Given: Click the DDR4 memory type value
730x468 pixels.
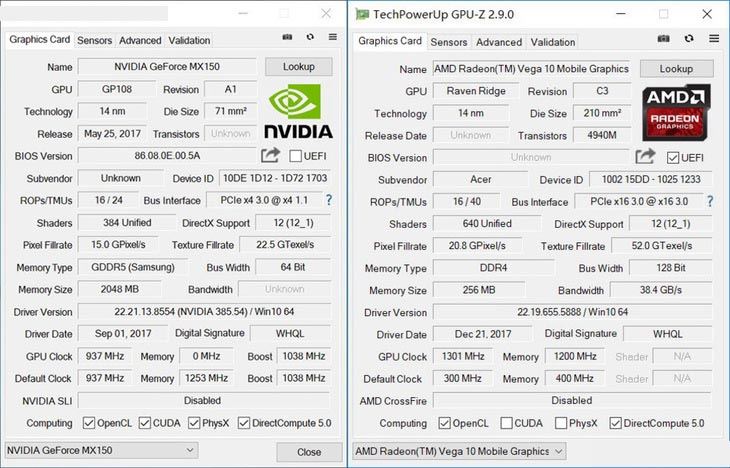Looking at the screenshot, I should [493, 268].
